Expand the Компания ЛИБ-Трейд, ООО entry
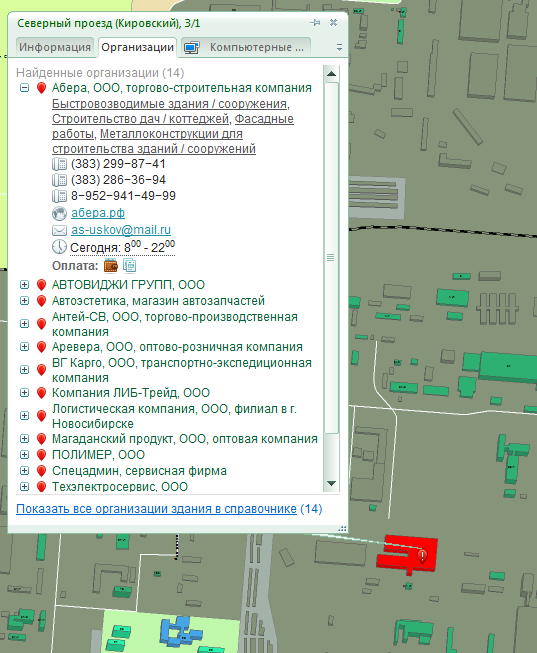 (x=25, y=392)
